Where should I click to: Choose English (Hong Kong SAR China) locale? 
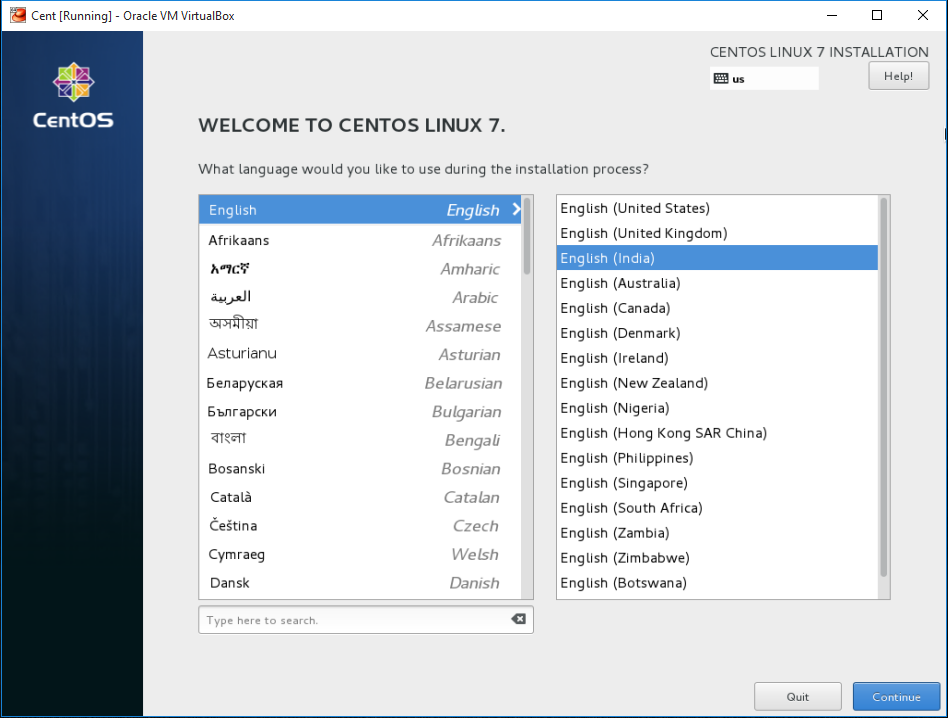(717, 433)
